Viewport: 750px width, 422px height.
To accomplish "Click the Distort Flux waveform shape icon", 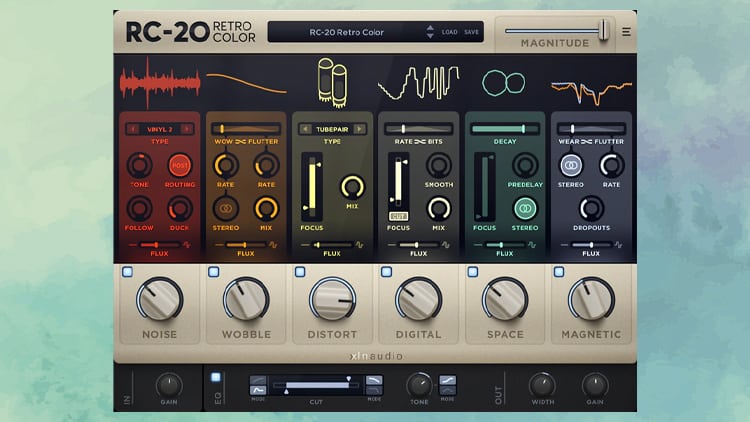I will [x=359, y=244].
